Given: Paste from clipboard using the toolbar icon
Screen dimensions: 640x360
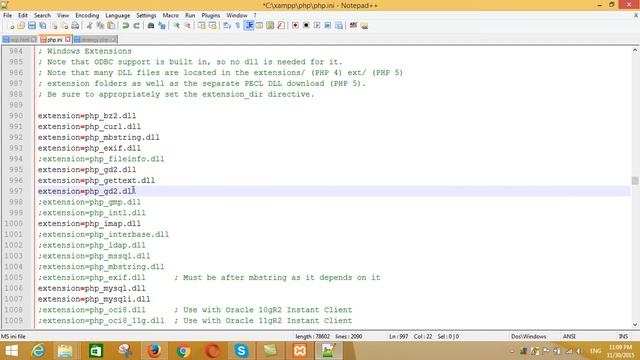Looking at the screenshot, I should click(x=111, y=26).
